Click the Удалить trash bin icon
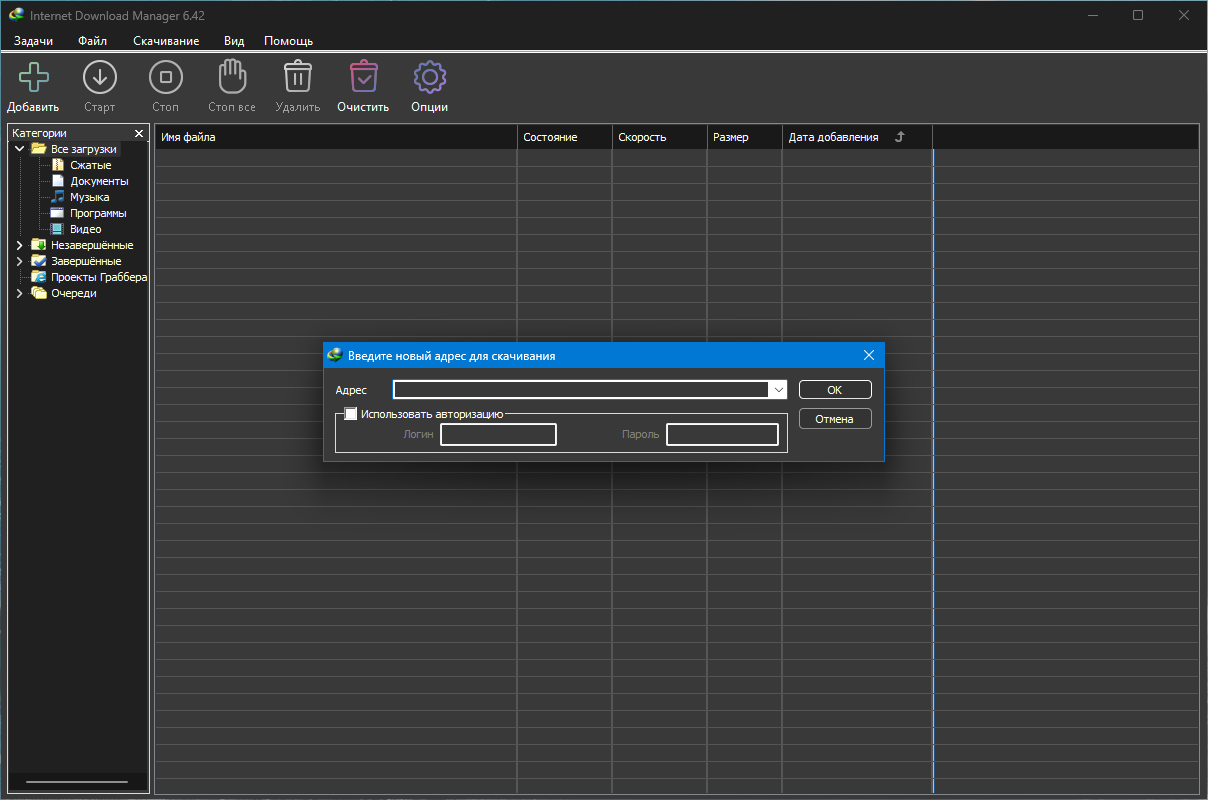The height and width of the screenshot is (800, 1208). click(297, 78)
